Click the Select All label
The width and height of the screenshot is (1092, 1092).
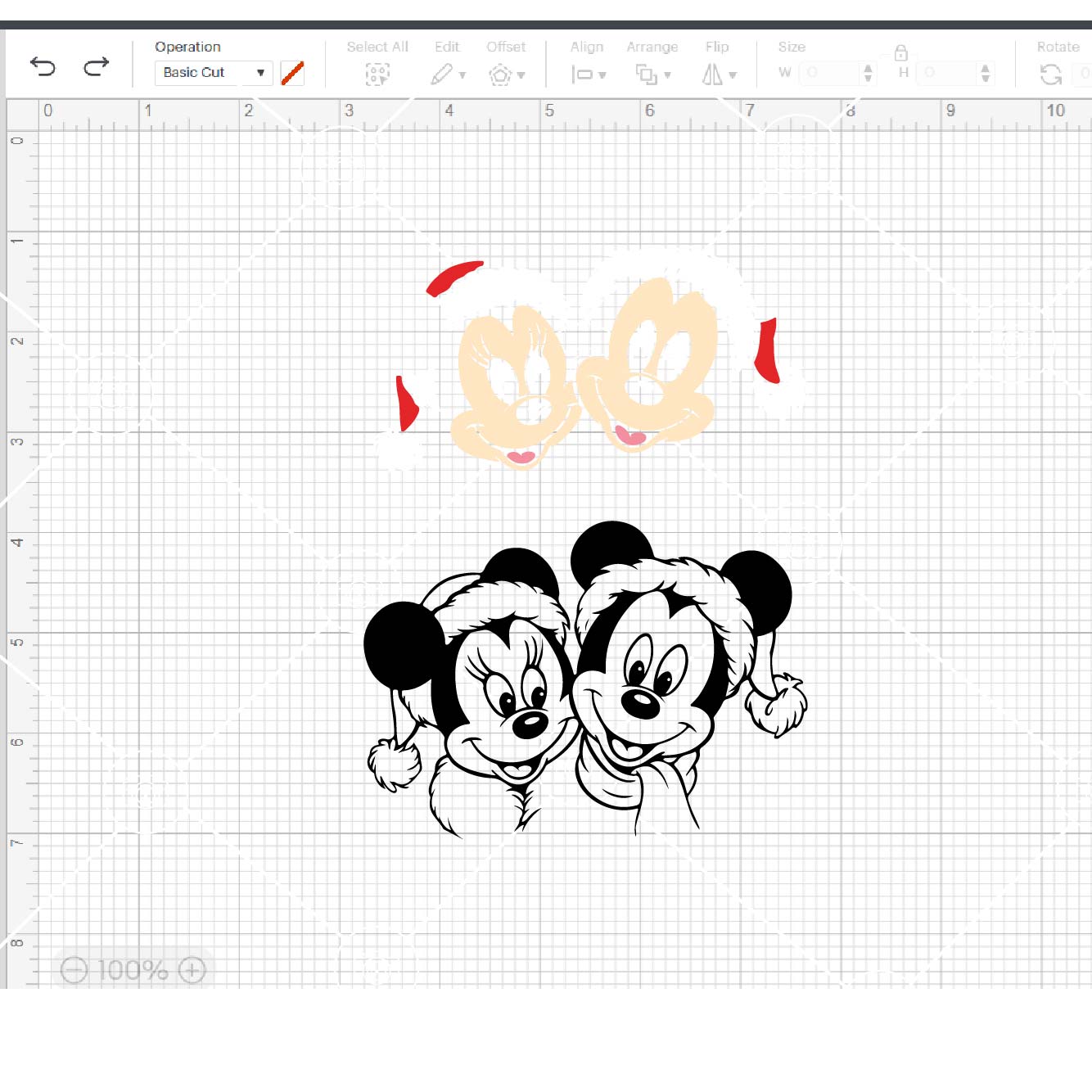(x=377, y=47)
